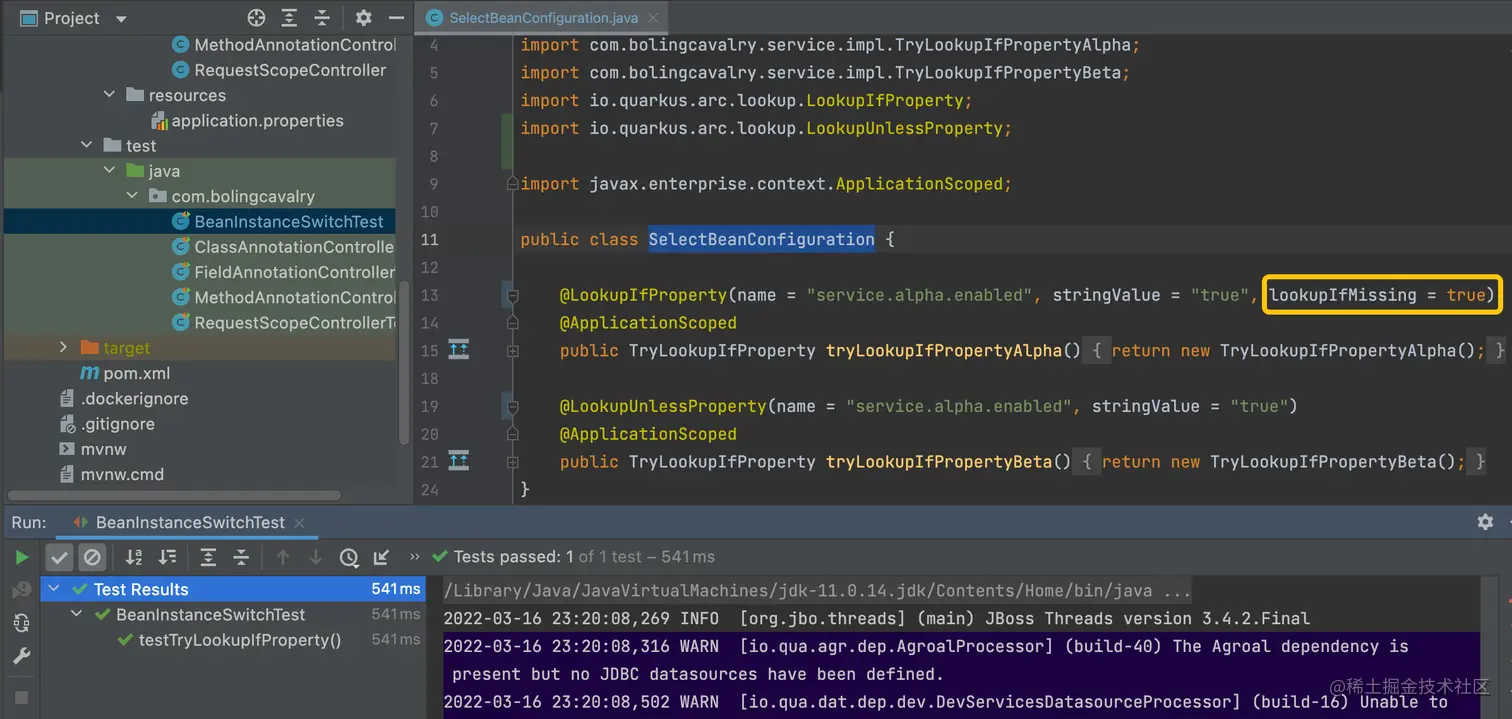The height and width of the screenshot is (719, 1512).
Task: Collapse the Test Results root node
Action: [54, 589]
